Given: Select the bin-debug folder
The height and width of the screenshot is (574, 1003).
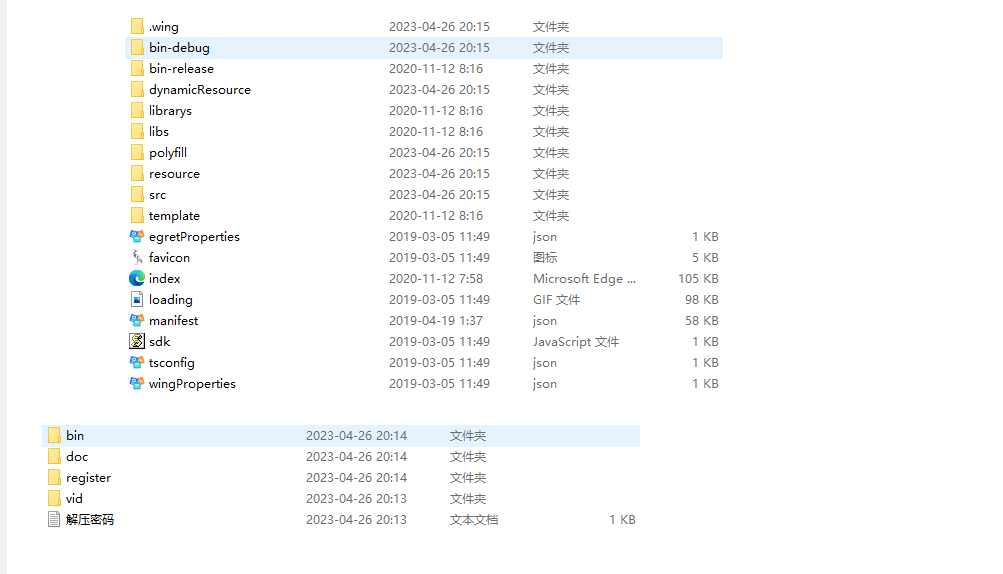Looking at the screenshot, I should (x=179, y=48).
